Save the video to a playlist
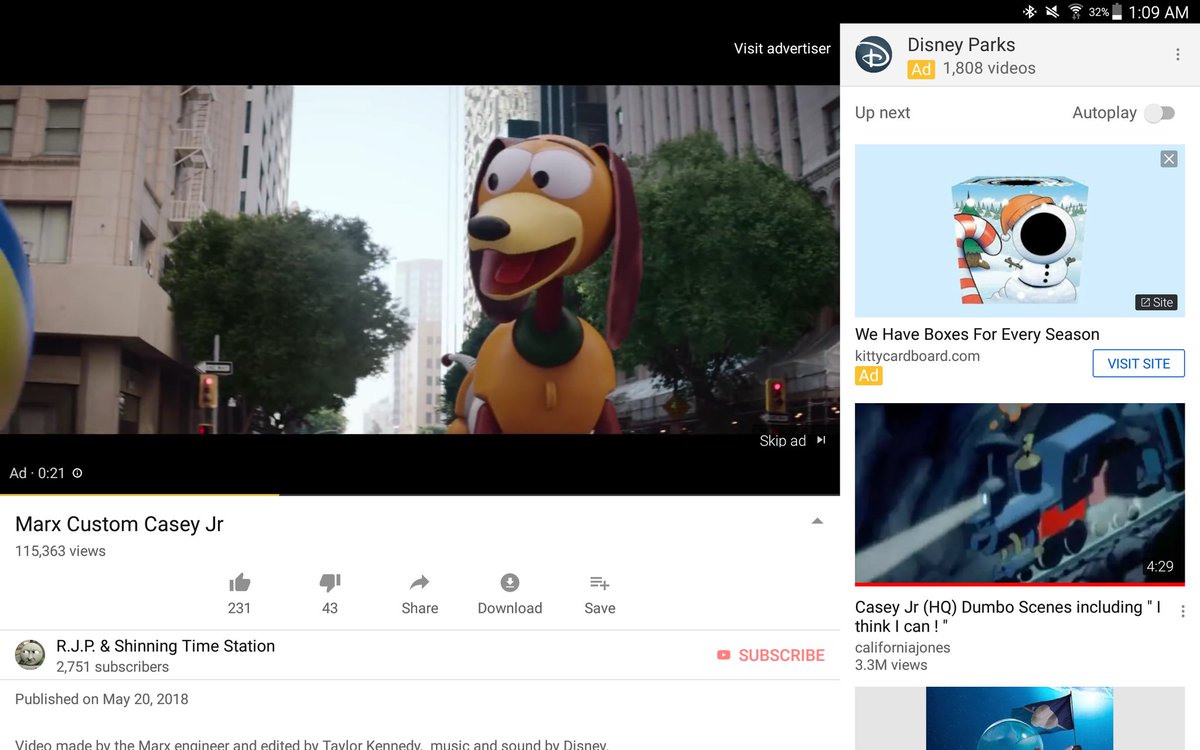 pos(600,582)
